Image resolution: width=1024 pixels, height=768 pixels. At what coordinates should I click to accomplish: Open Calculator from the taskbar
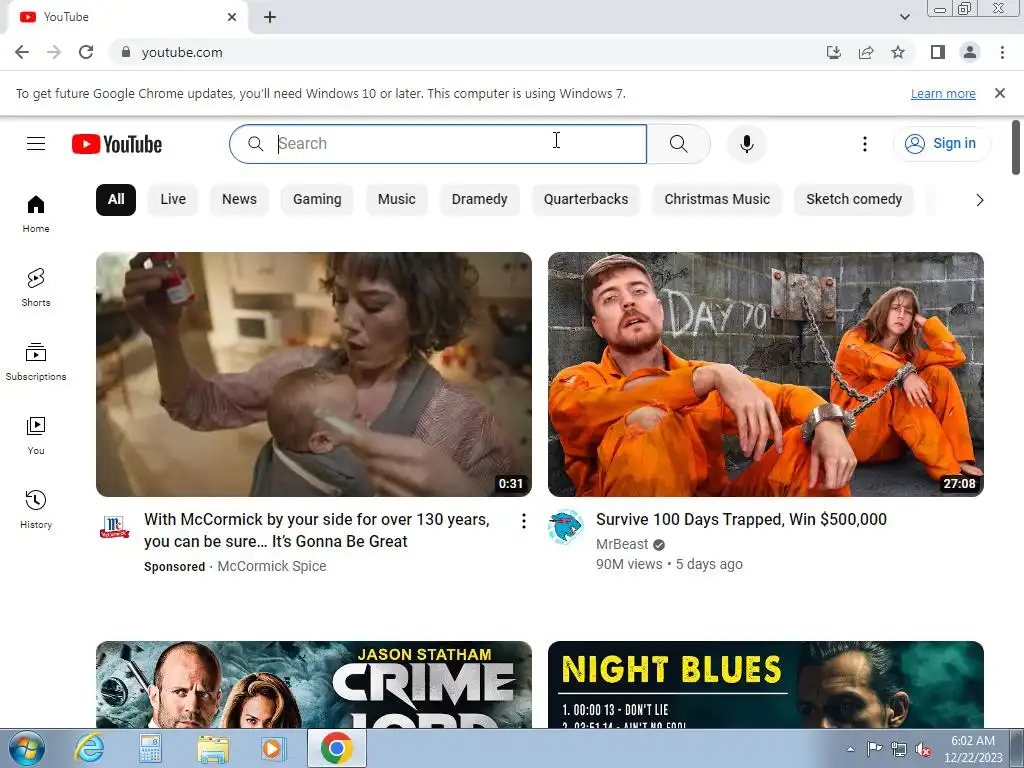150,748
